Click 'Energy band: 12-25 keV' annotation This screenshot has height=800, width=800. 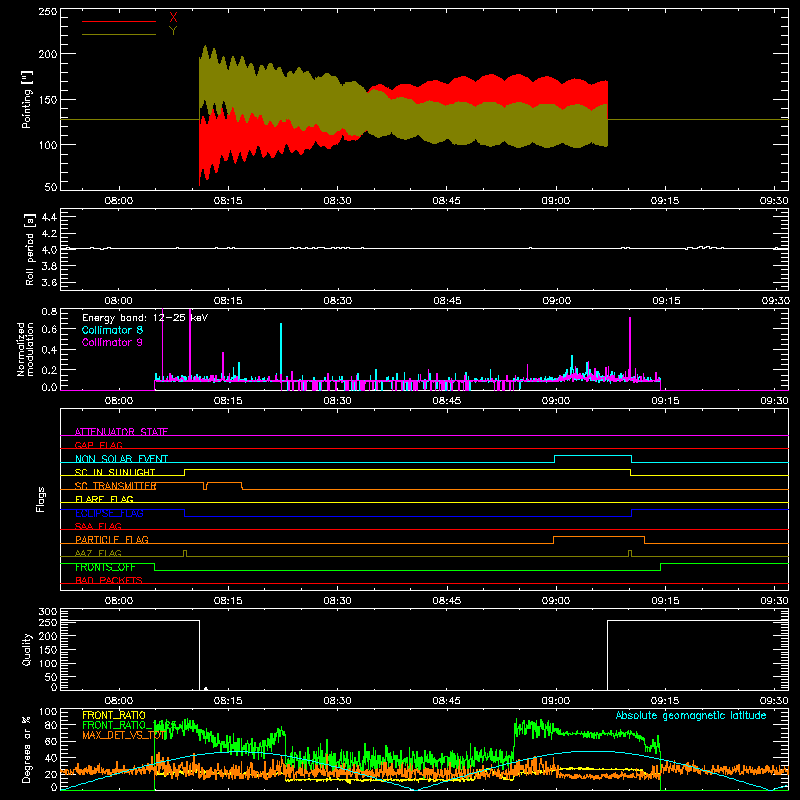coord(145,318)
